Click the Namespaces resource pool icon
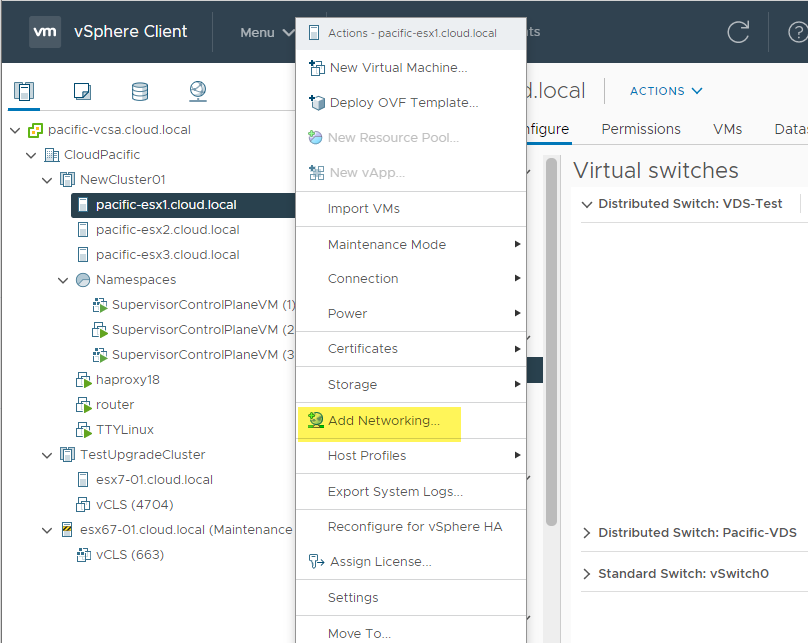808x643 pixels. [x=83, y=280]
